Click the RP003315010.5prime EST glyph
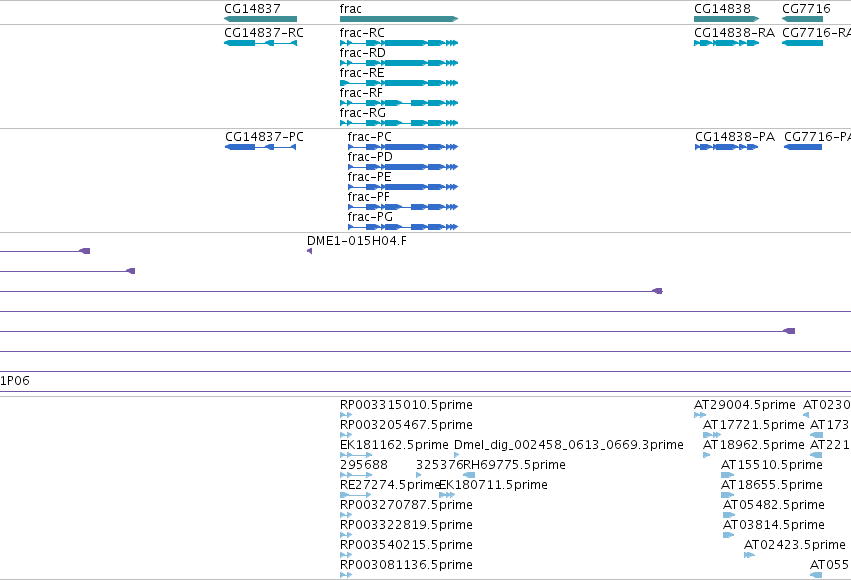 (x=346, y=415)
